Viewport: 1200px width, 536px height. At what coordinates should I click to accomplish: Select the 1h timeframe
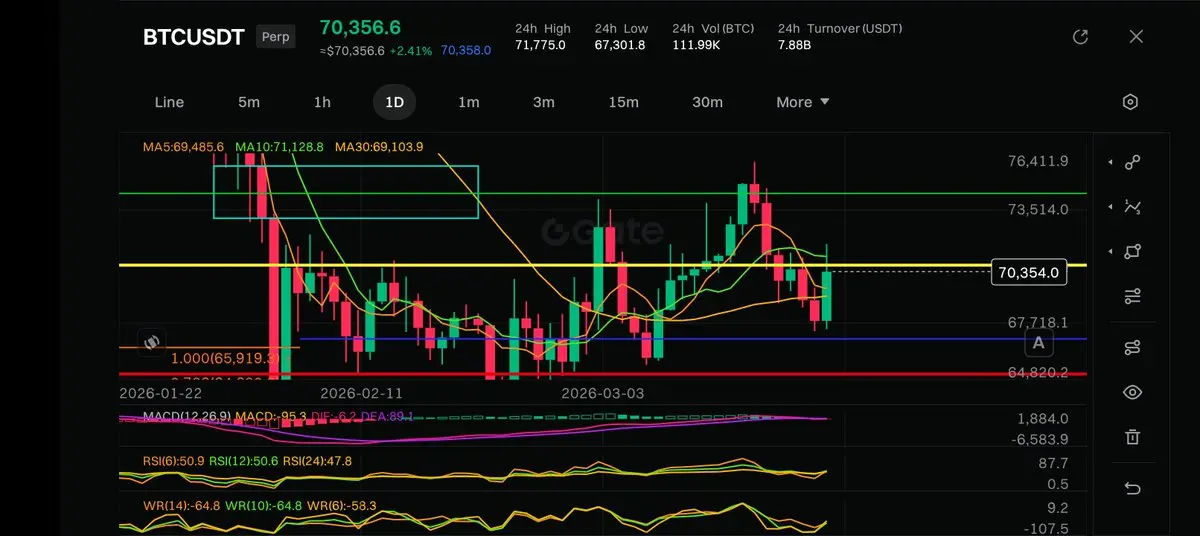click(322, 102)
